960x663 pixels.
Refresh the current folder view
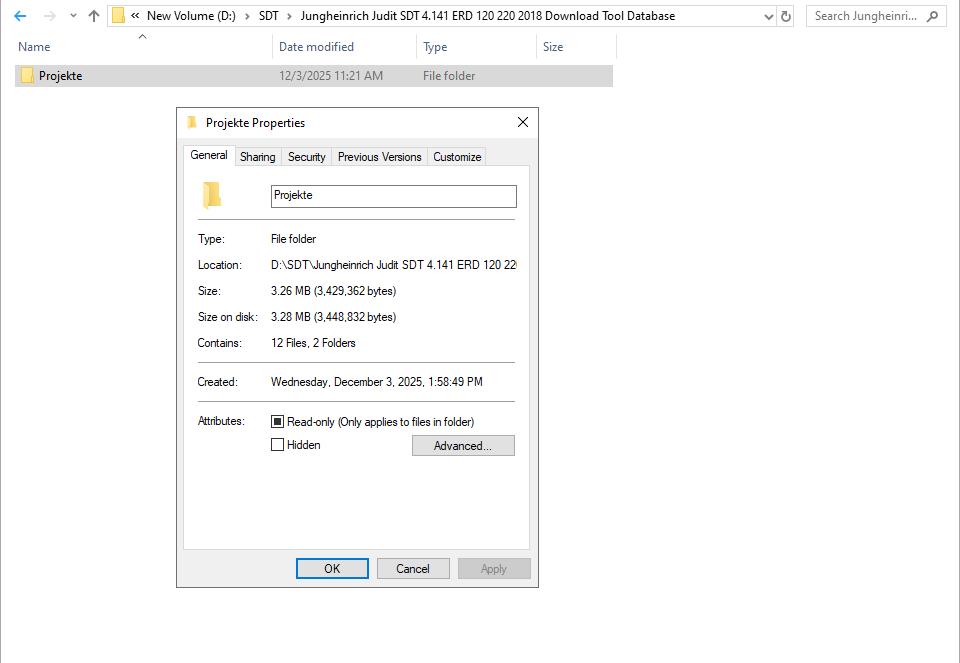point(786,17)
